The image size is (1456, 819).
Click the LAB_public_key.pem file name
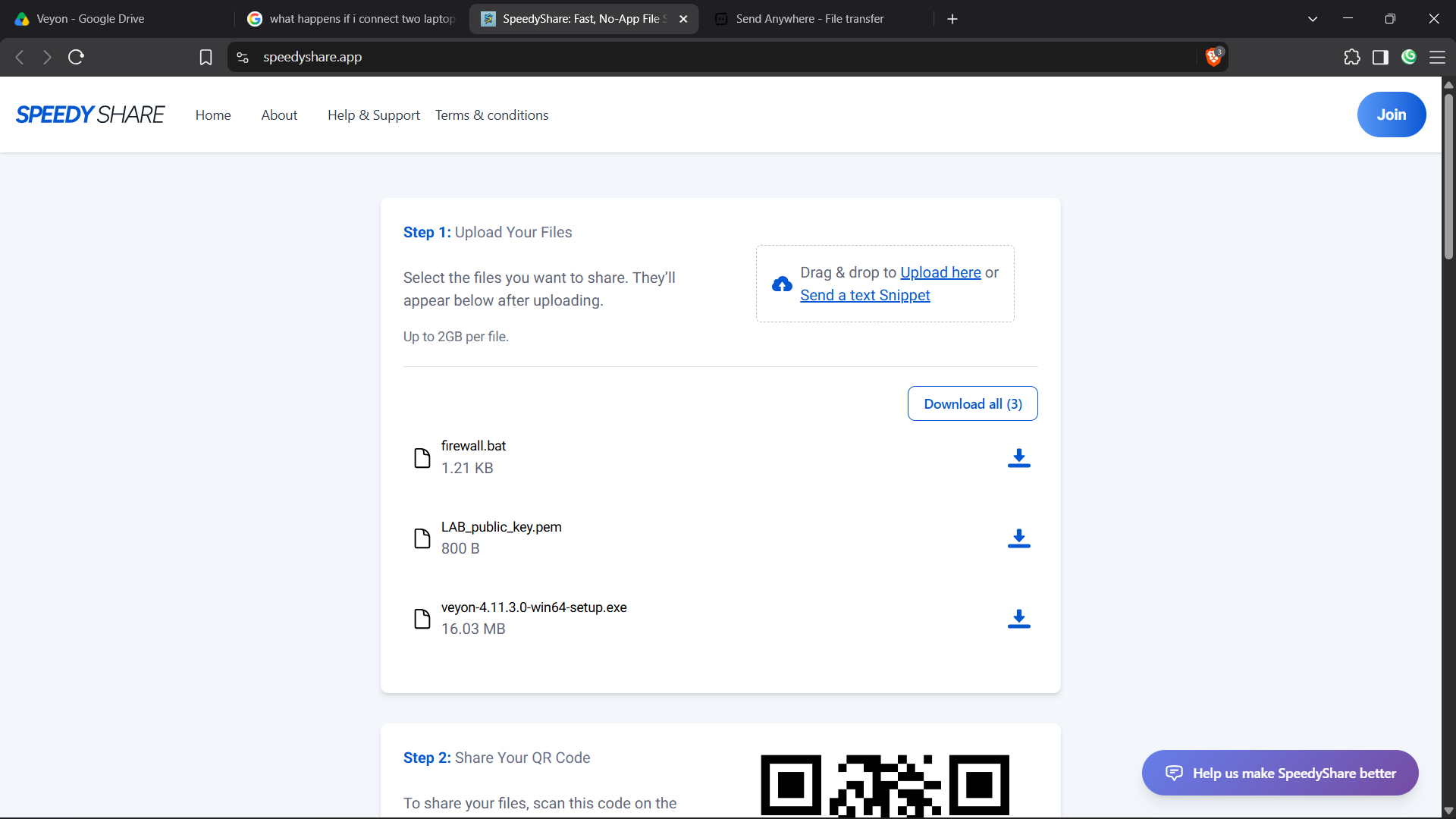[x=501, y=527]
